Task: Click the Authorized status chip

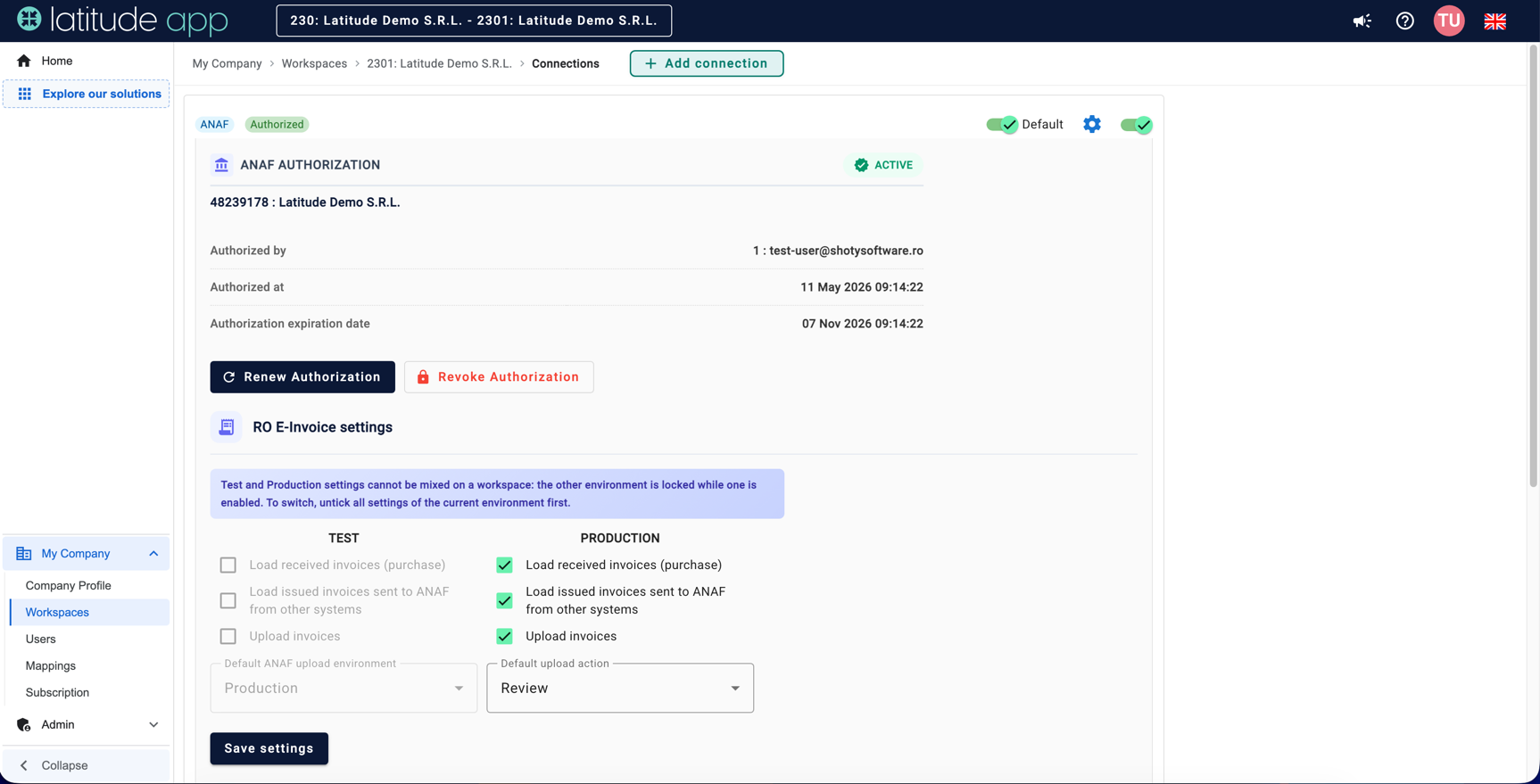Action: coord(277,124)
